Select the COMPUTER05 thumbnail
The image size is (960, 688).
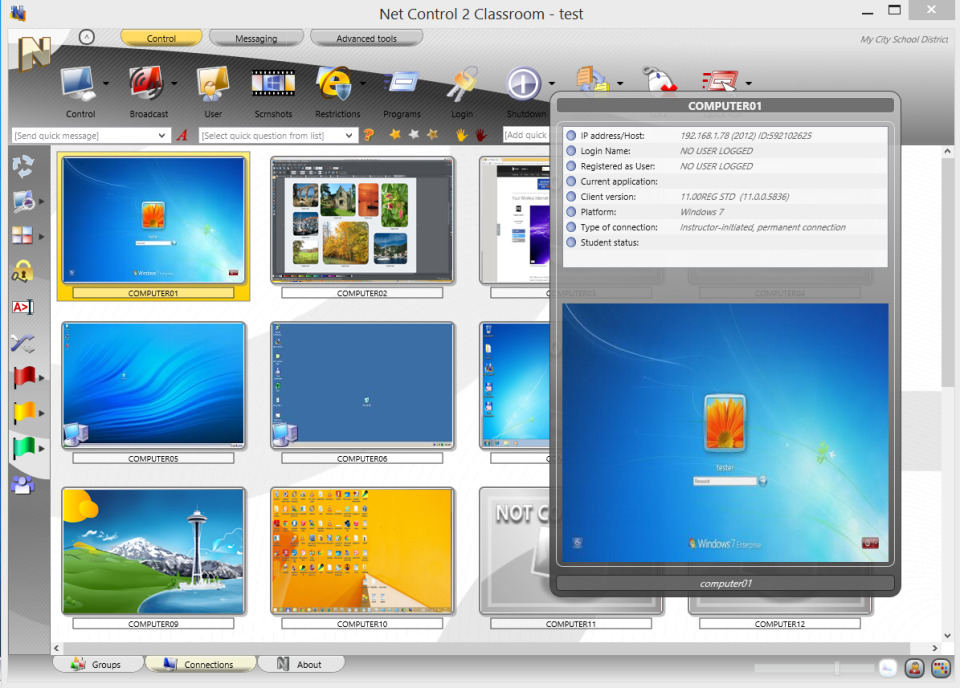coord(152,385)
